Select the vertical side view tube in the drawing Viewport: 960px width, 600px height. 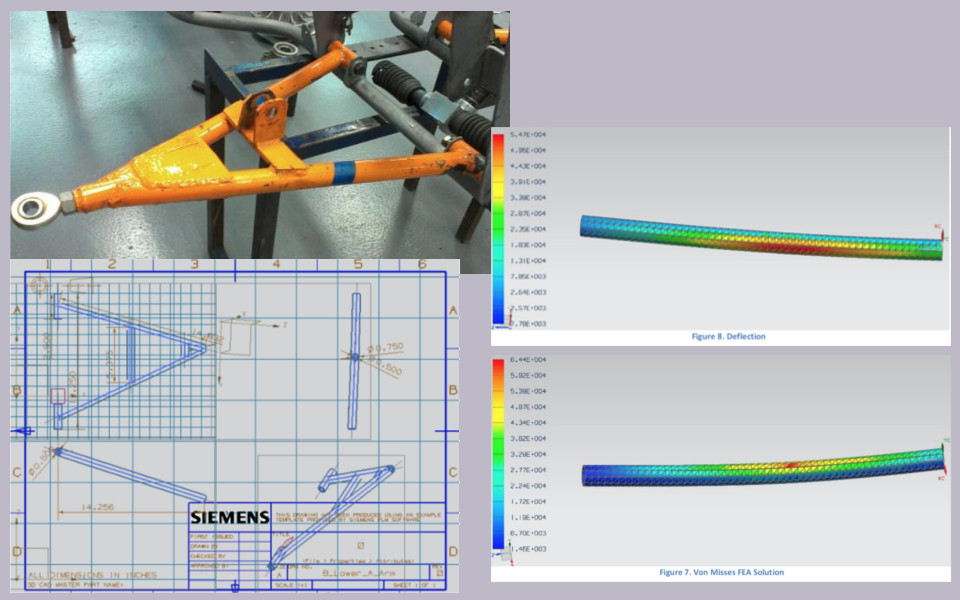pyautogui.click(x=353, y=361)
